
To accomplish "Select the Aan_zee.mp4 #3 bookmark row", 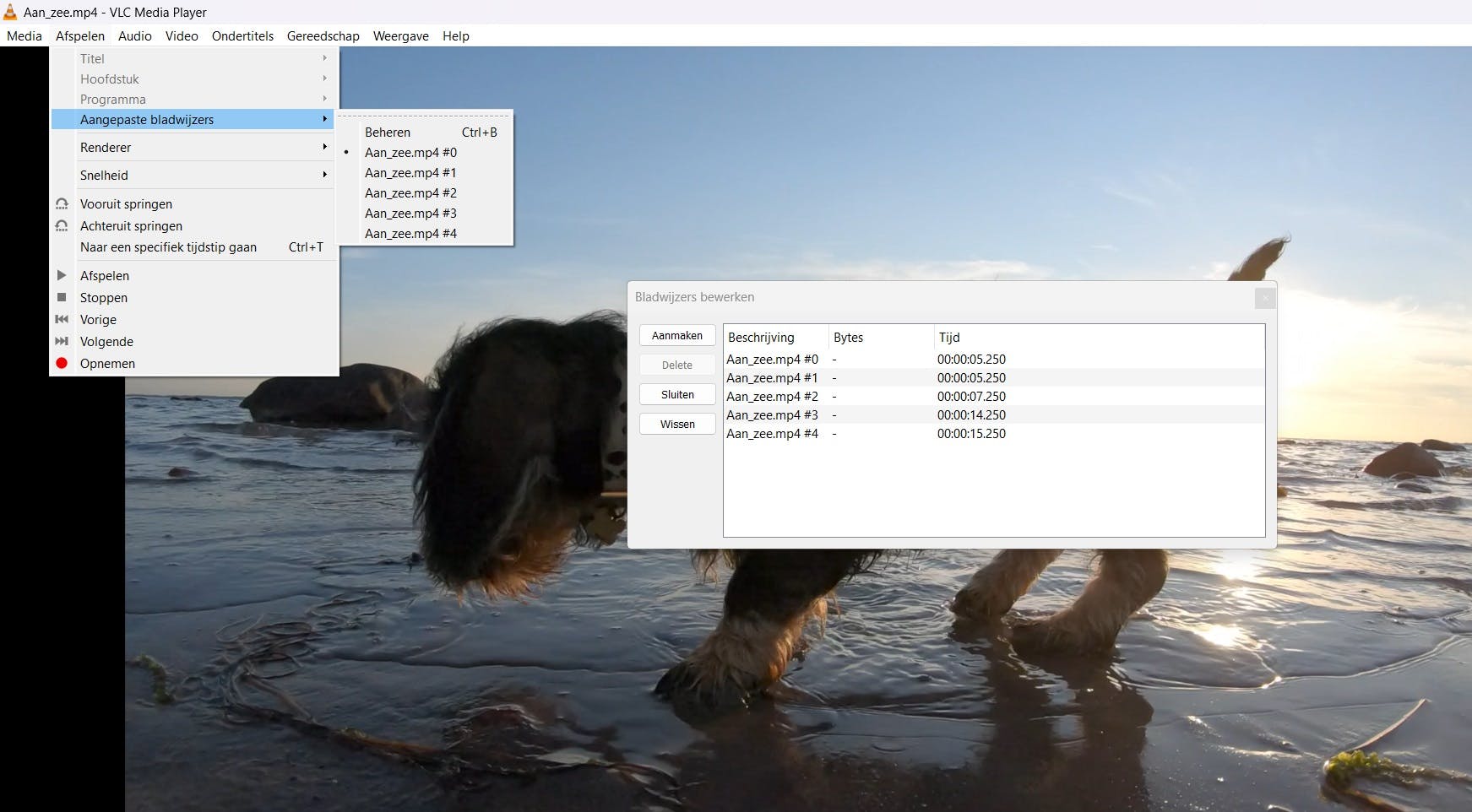I will tap(994, 414).
